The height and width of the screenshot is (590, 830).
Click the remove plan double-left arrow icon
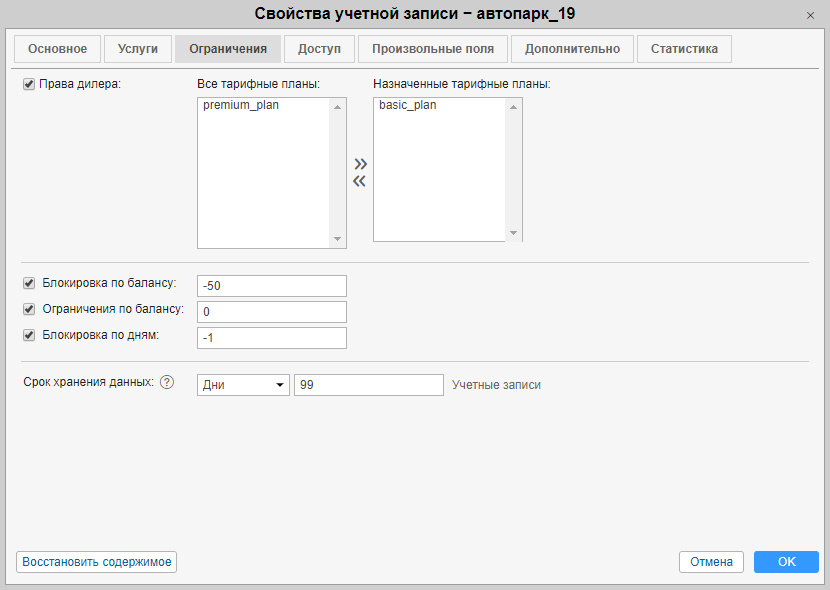[x=360, y=181]
